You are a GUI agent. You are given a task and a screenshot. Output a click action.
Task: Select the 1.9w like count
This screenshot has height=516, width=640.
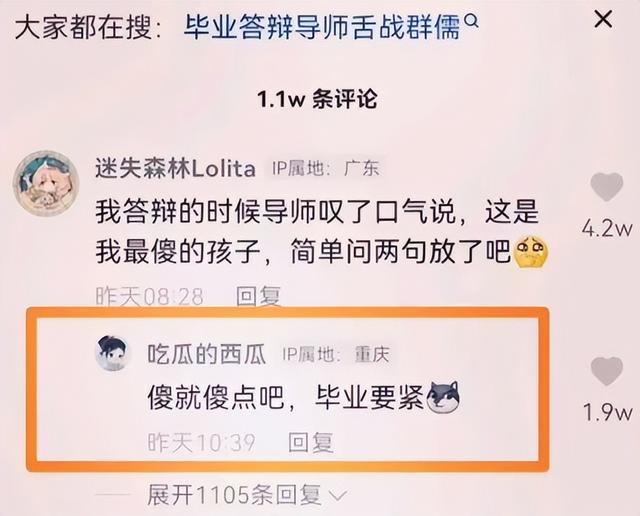(x=607, y=412)
